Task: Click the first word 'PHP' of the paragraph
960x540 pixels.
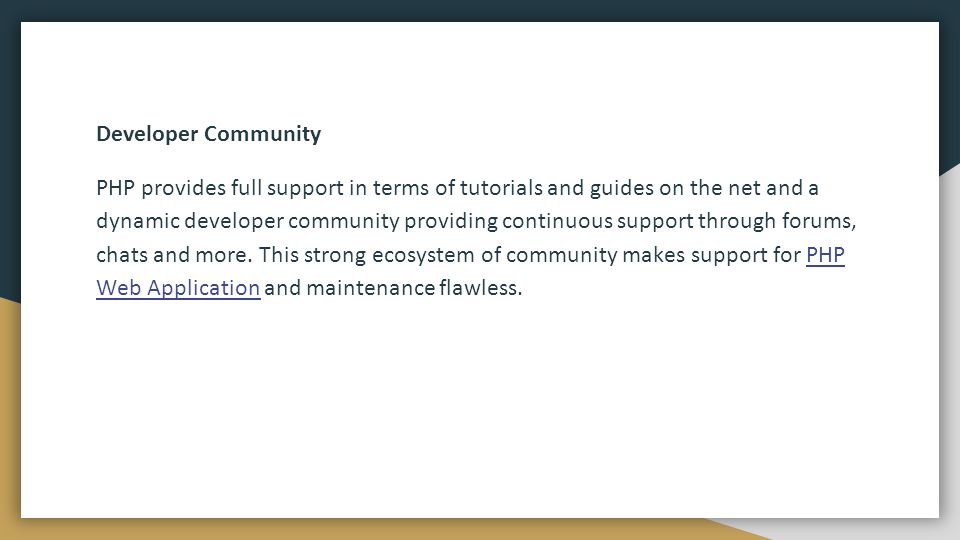Action: pyautogui.click(x=115, y=187)
